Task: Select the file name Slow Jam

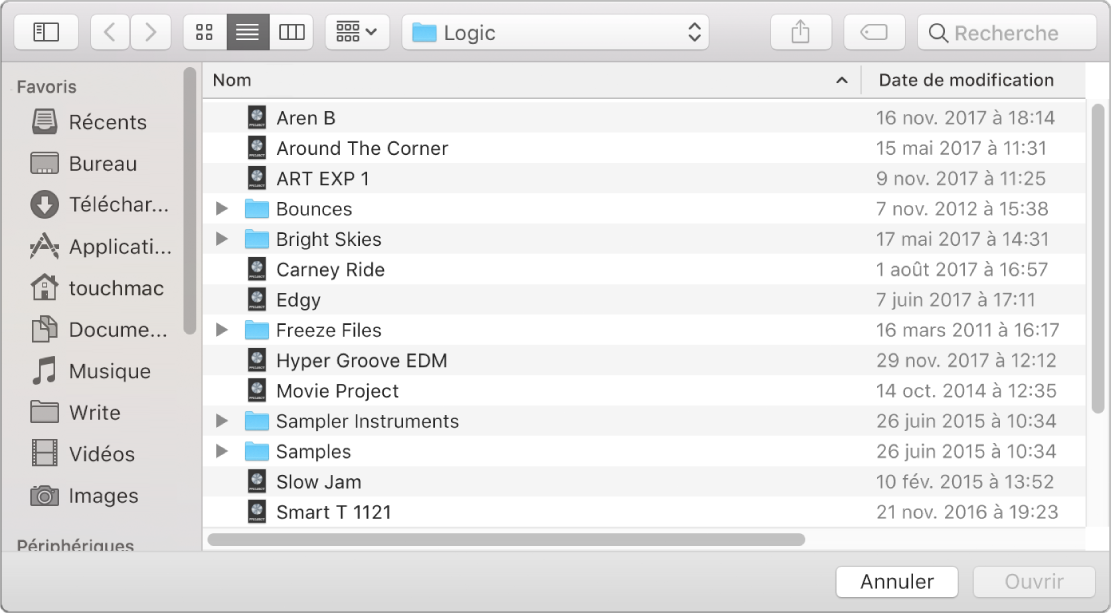Action: click(318, 482)
